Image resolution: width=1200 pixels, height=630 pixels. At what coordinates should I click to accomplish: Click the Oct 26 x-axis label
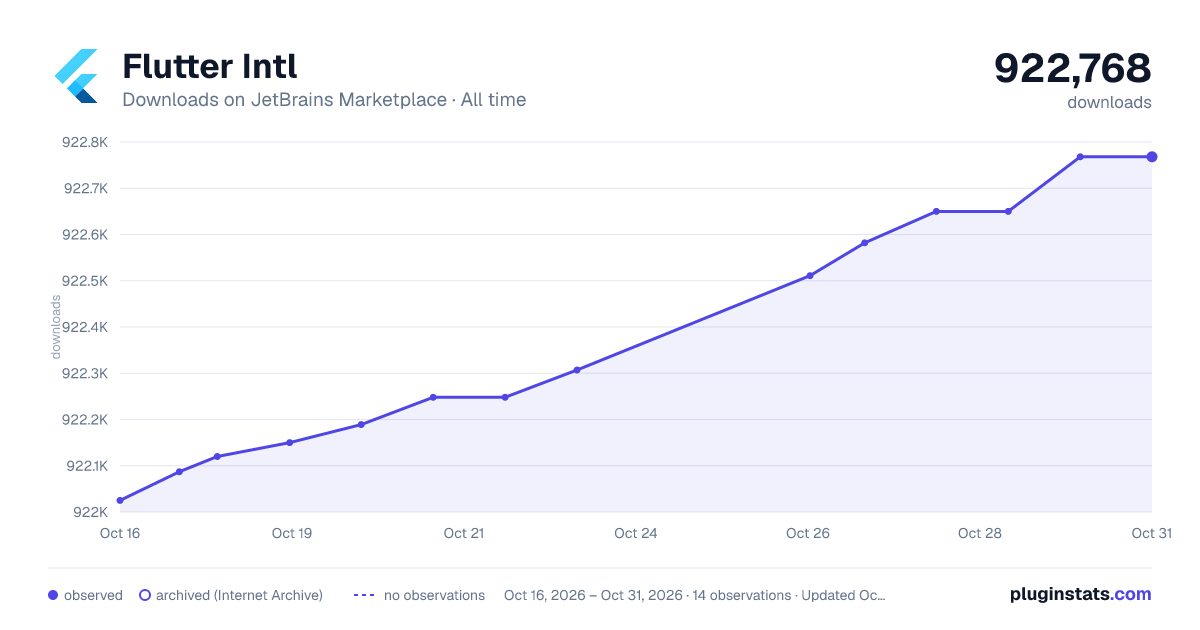pyautogui.click(x=808, y=533)
